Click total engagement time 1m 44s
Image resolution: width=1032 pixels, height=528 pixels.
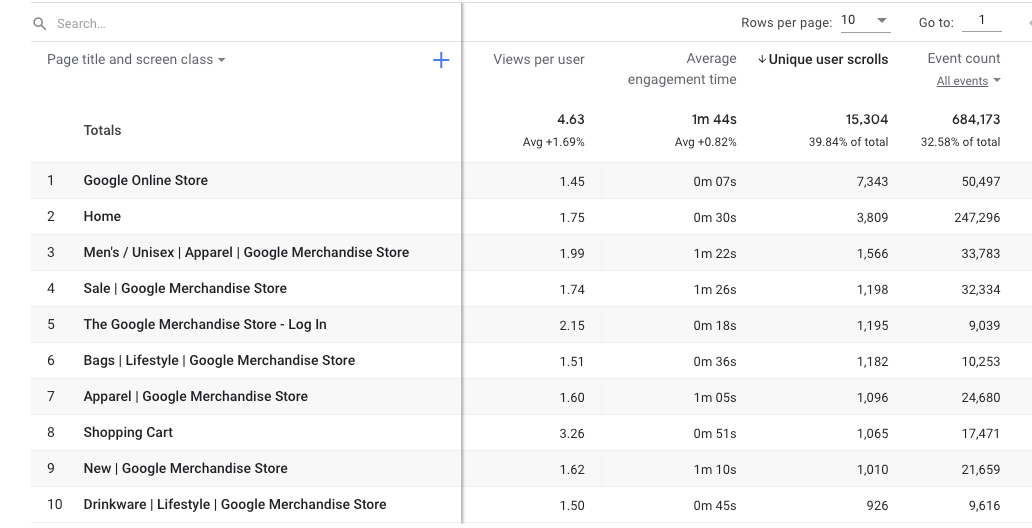(713, 120)
